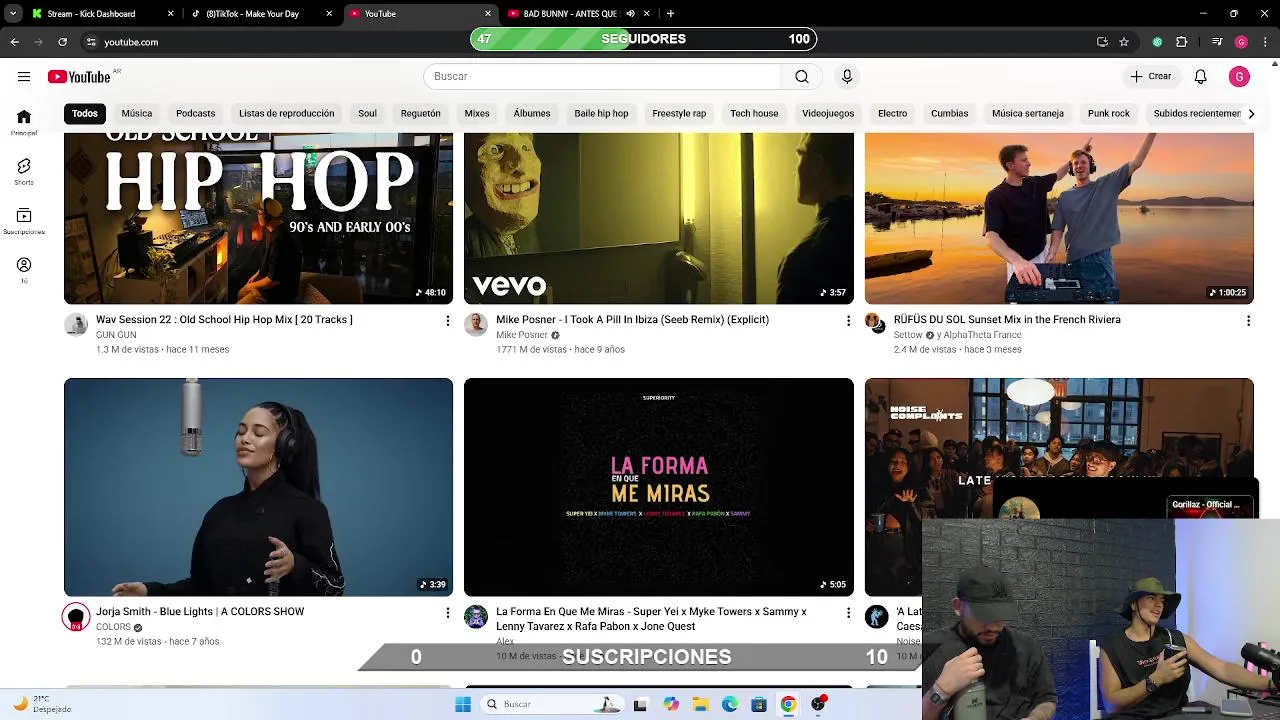Image resolution: width=1280 pixels, height=720 pixels.
Task: Open the Chrome profile avatar in the toolbar
Action: click(x=1241, y=42)
